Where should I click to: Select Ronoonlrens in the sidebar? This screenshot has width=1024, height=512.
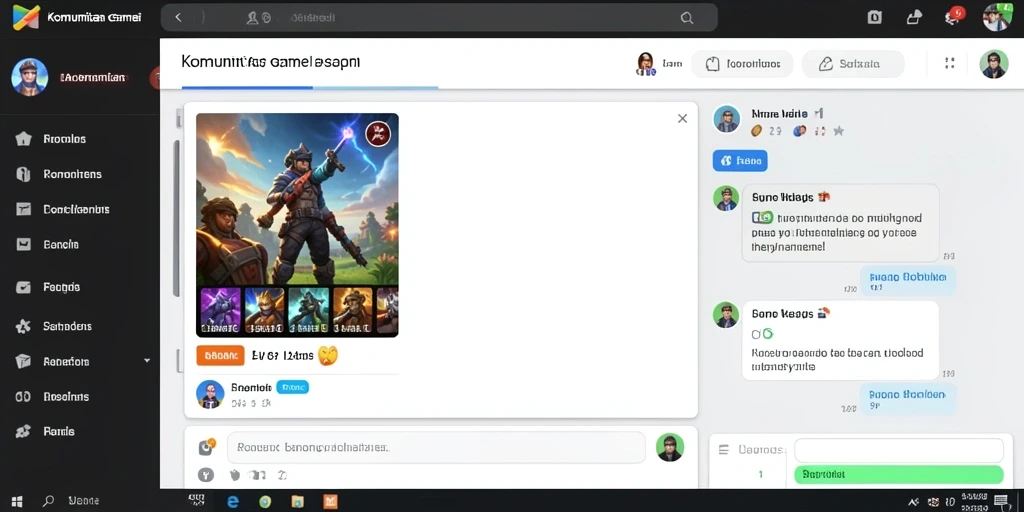point(72,174)
